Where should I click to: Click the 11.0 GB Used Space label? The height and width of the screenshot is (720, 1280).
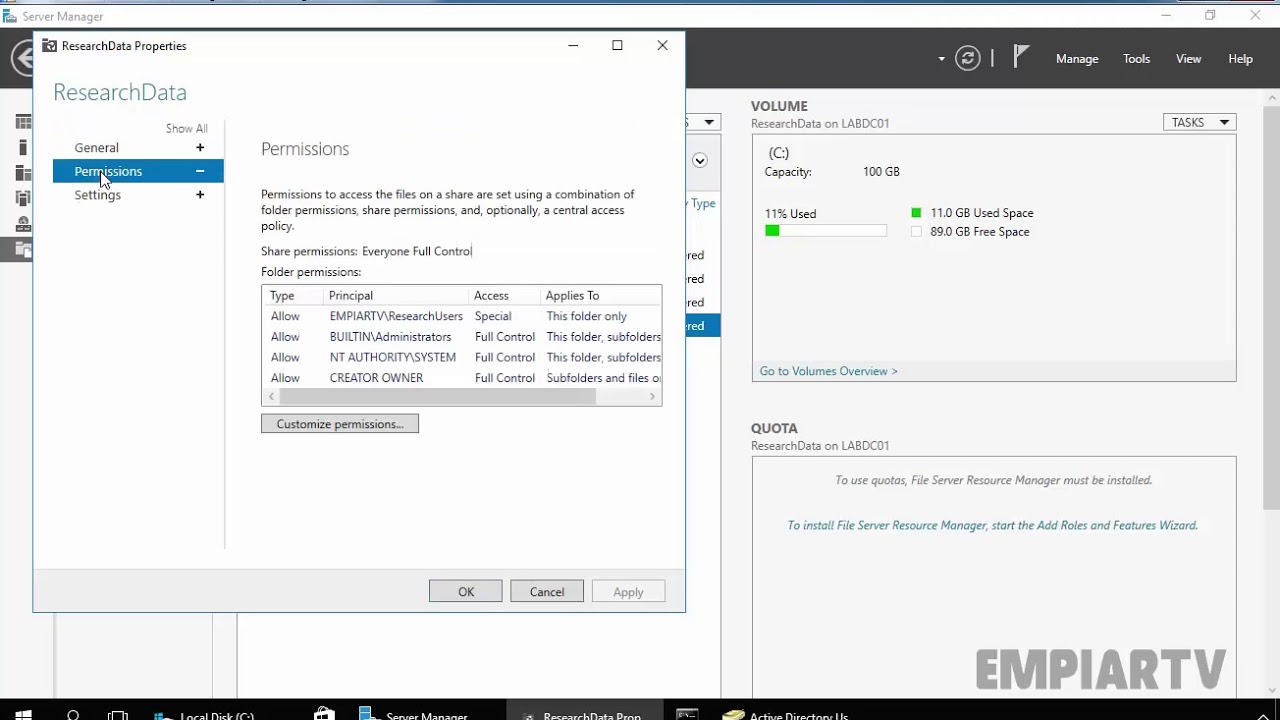982,213
